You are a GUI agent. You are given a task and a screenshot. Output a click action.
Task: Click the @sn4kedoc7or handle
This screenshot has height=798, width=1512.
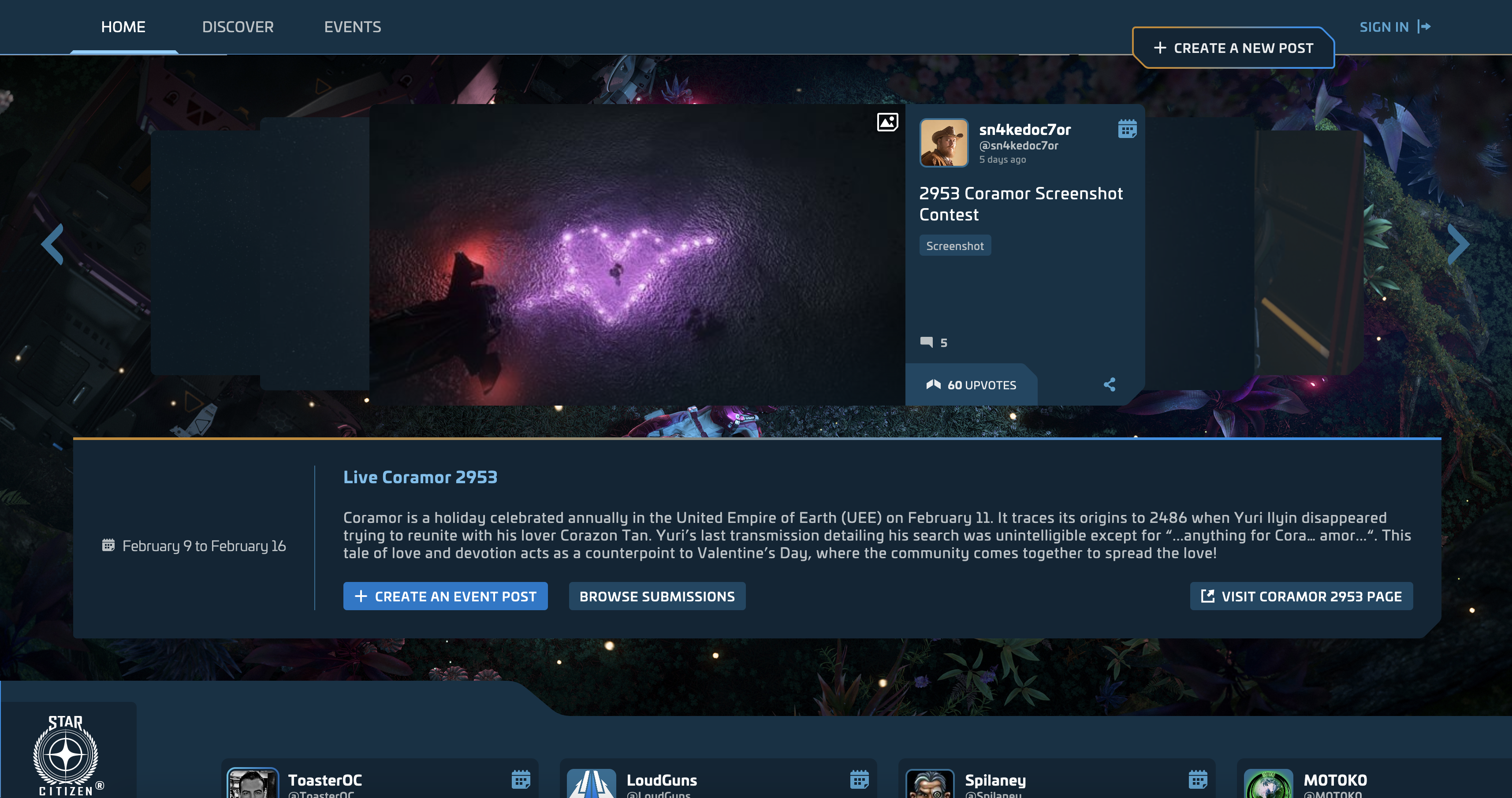[x=1018, y=145]
